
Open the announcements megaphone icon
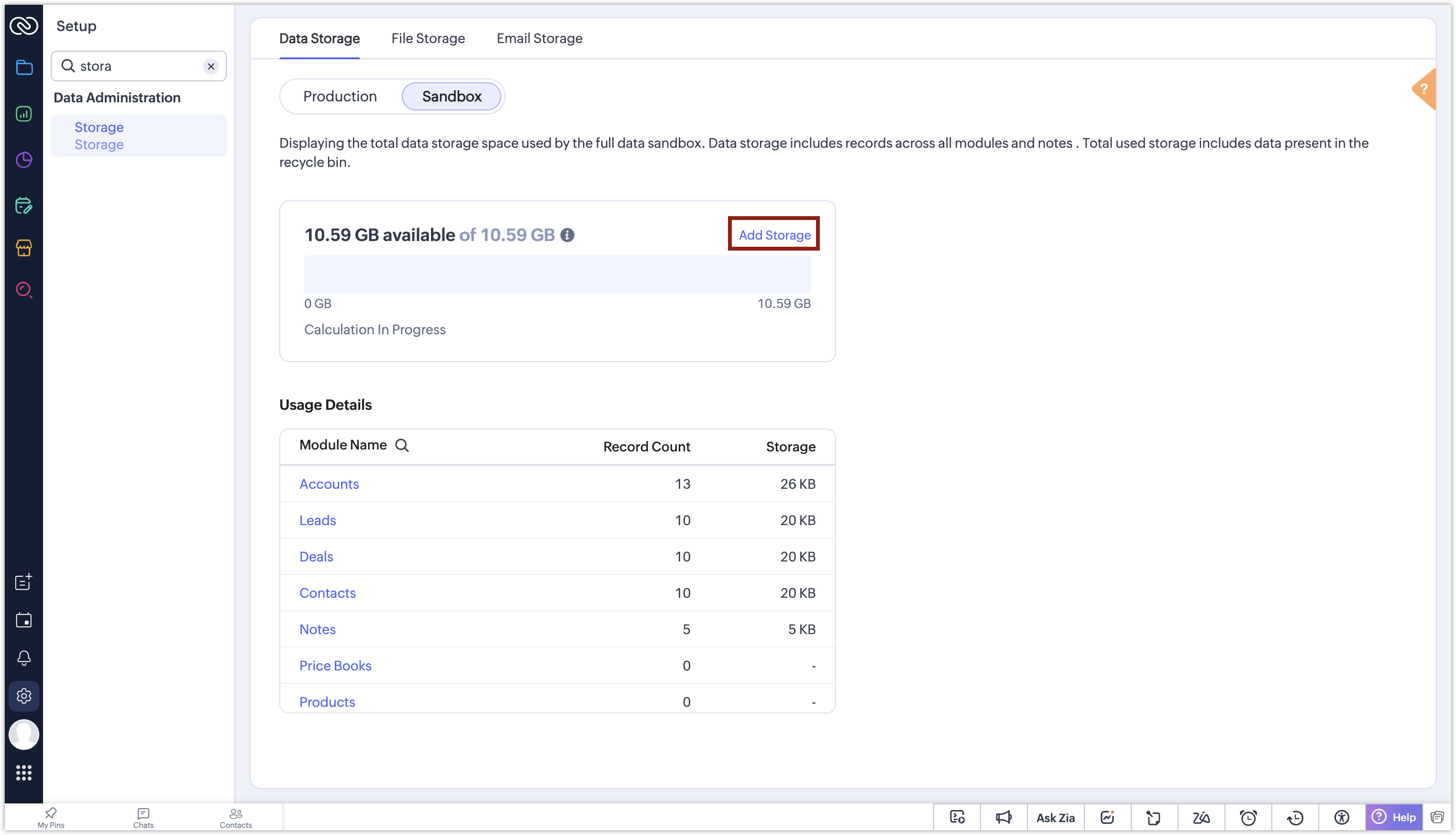pos(1004,818)
